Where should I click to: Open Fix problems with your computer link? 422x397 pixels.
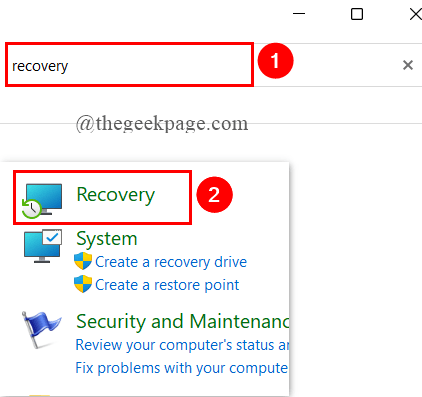click(182, 368)
